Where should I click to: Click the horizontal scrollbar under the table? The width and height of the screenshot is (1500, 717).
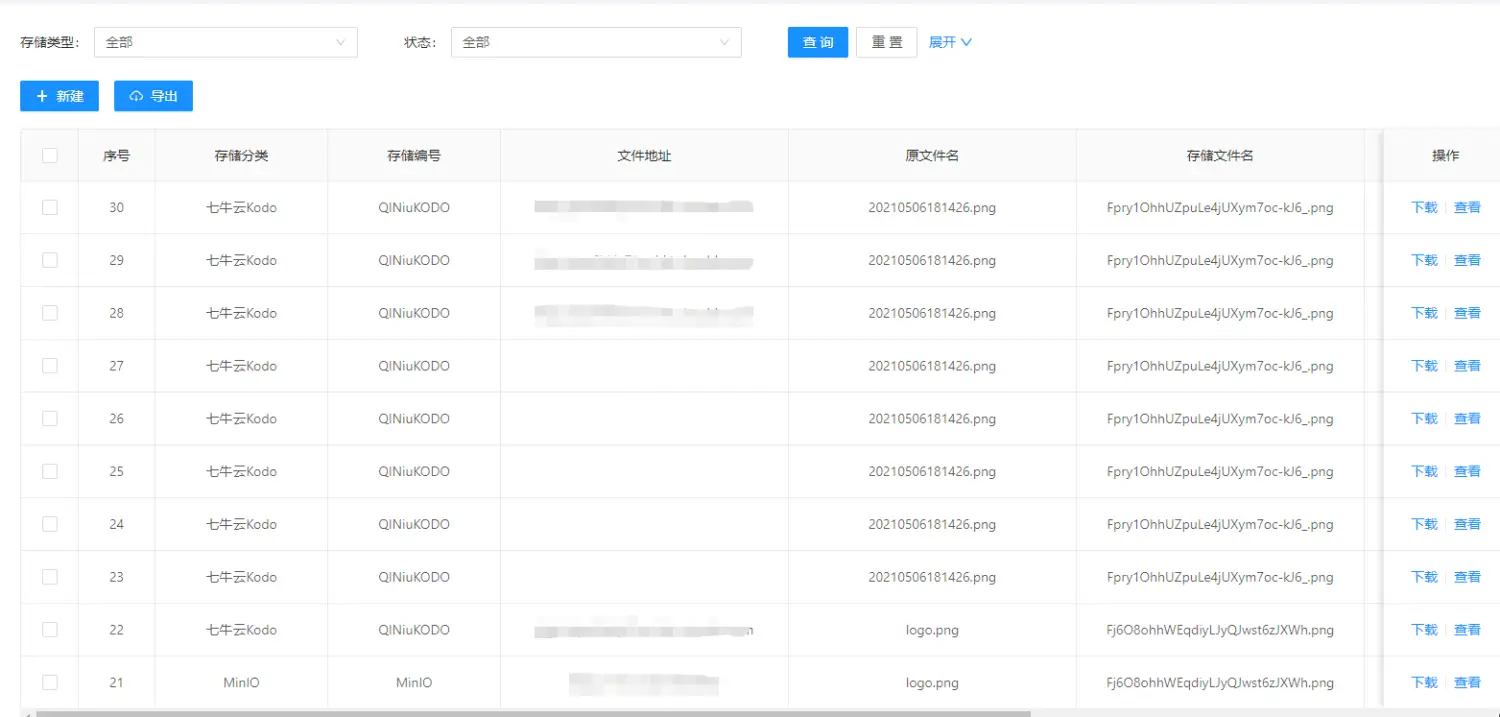click(x=533, y=713)
